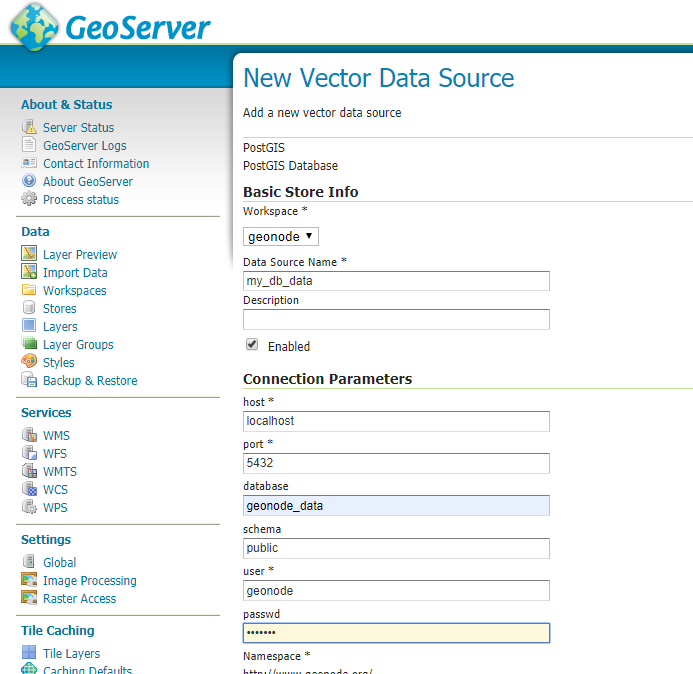Click the Raster Access icon
This screenshot has width=693, height=674.
[x=29, y=598]
